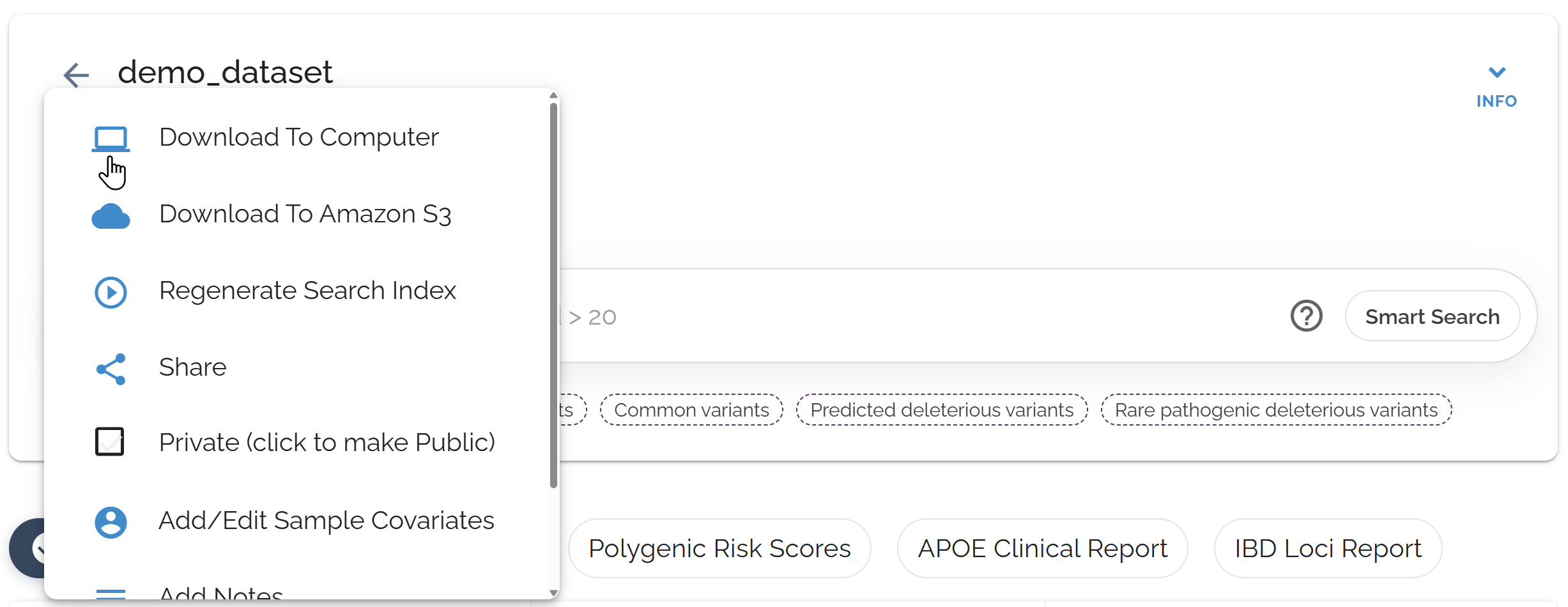Click the cloud Amazon S3 icon
This screenshot has height=607, width=1568.
click(111, 216)
